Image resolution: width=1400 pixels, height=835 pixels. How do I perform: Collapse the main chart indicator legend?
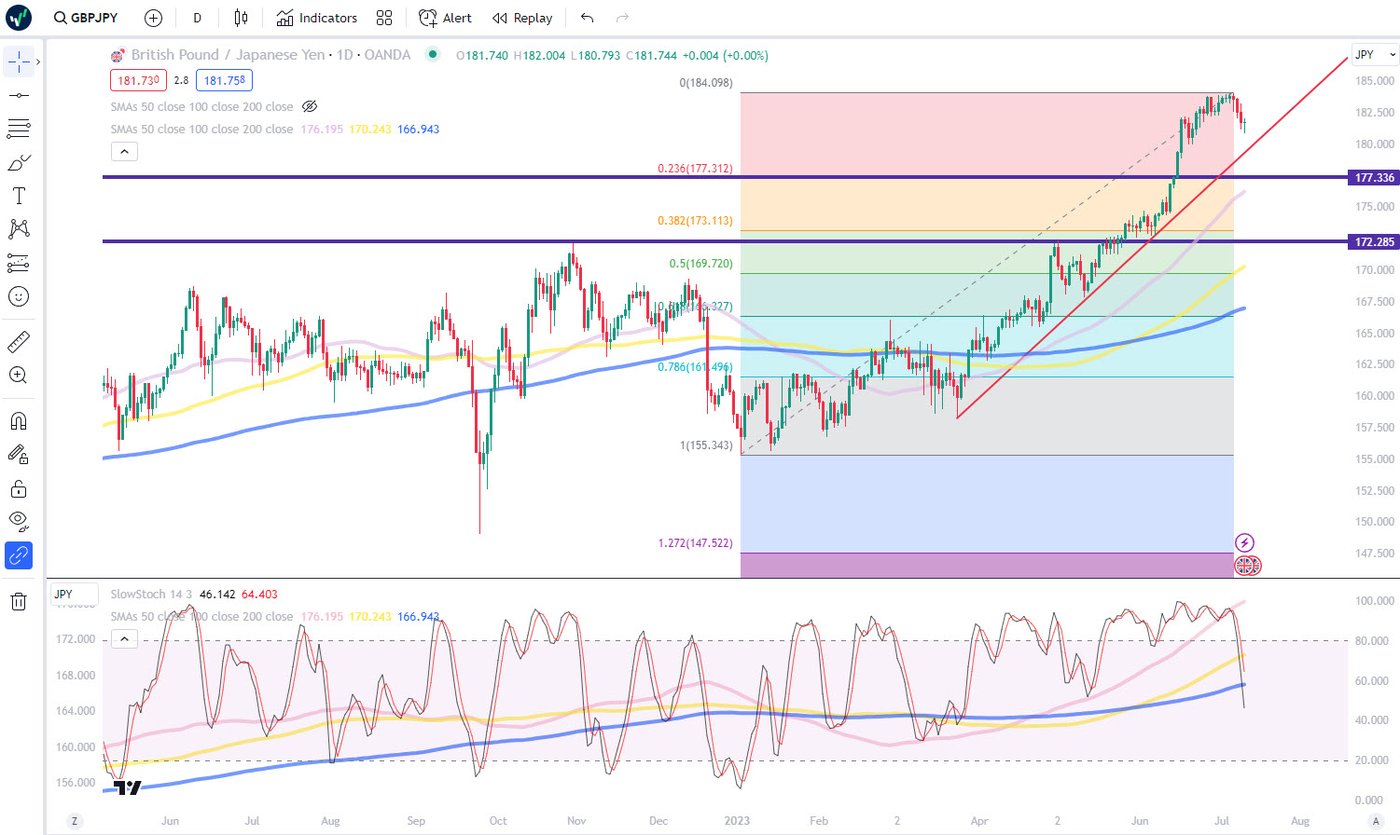click(124, 152)
